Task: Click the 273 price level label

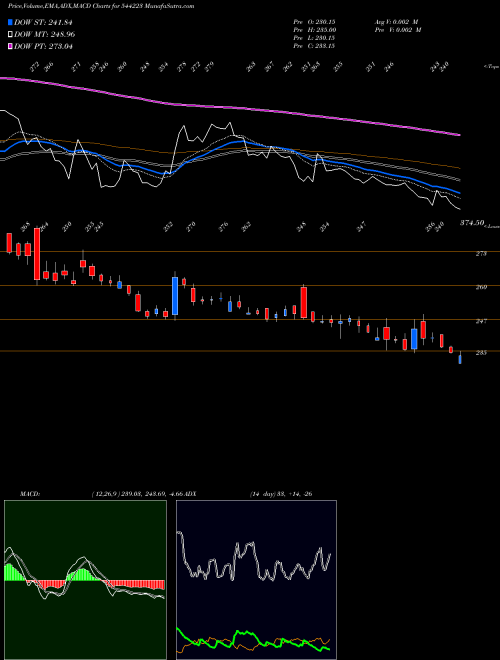Action: pyautogui.click(x=481, y=254)
